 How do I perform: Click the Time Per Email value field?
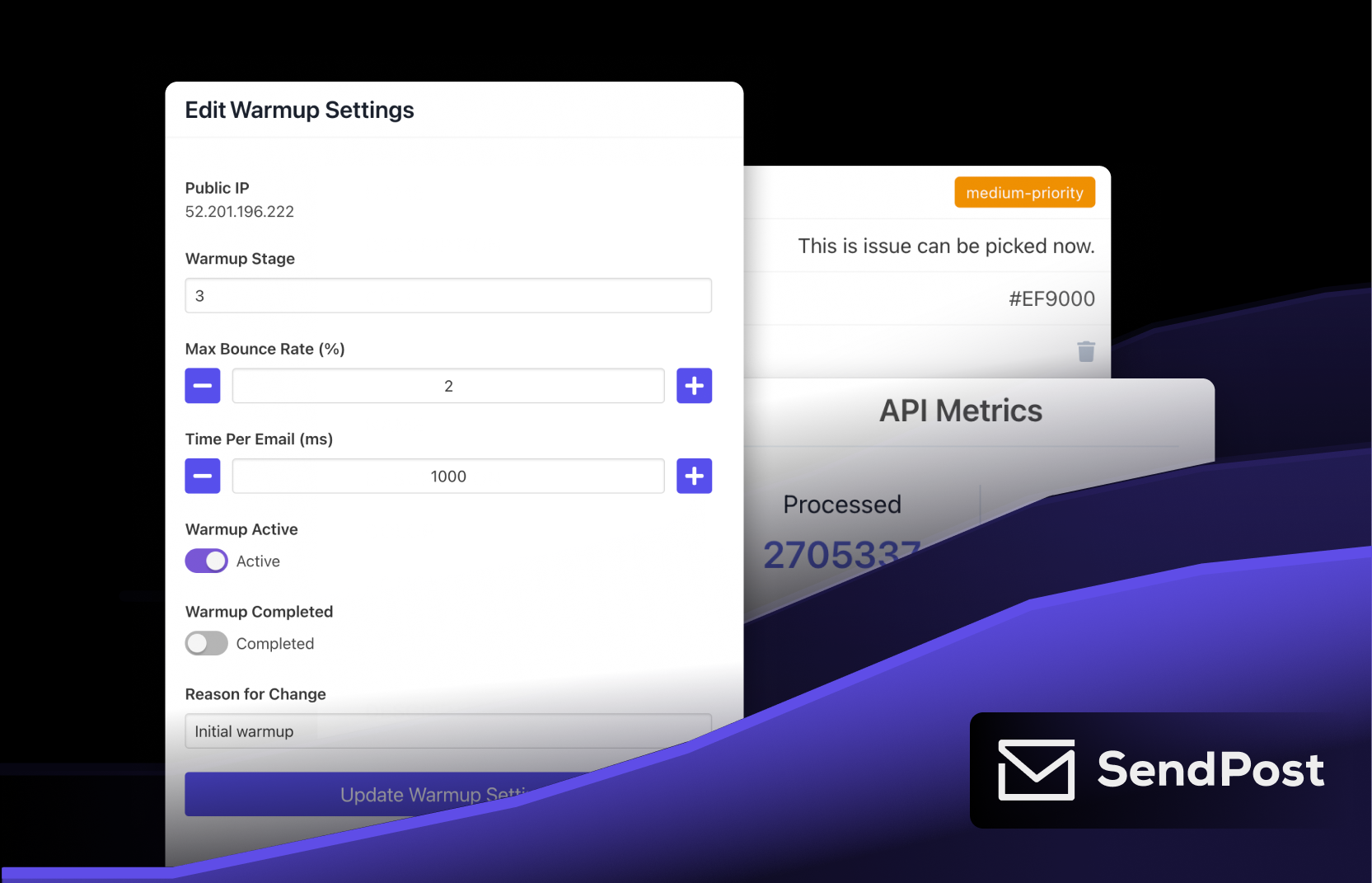pyautogui.click(x=448, y=476)
